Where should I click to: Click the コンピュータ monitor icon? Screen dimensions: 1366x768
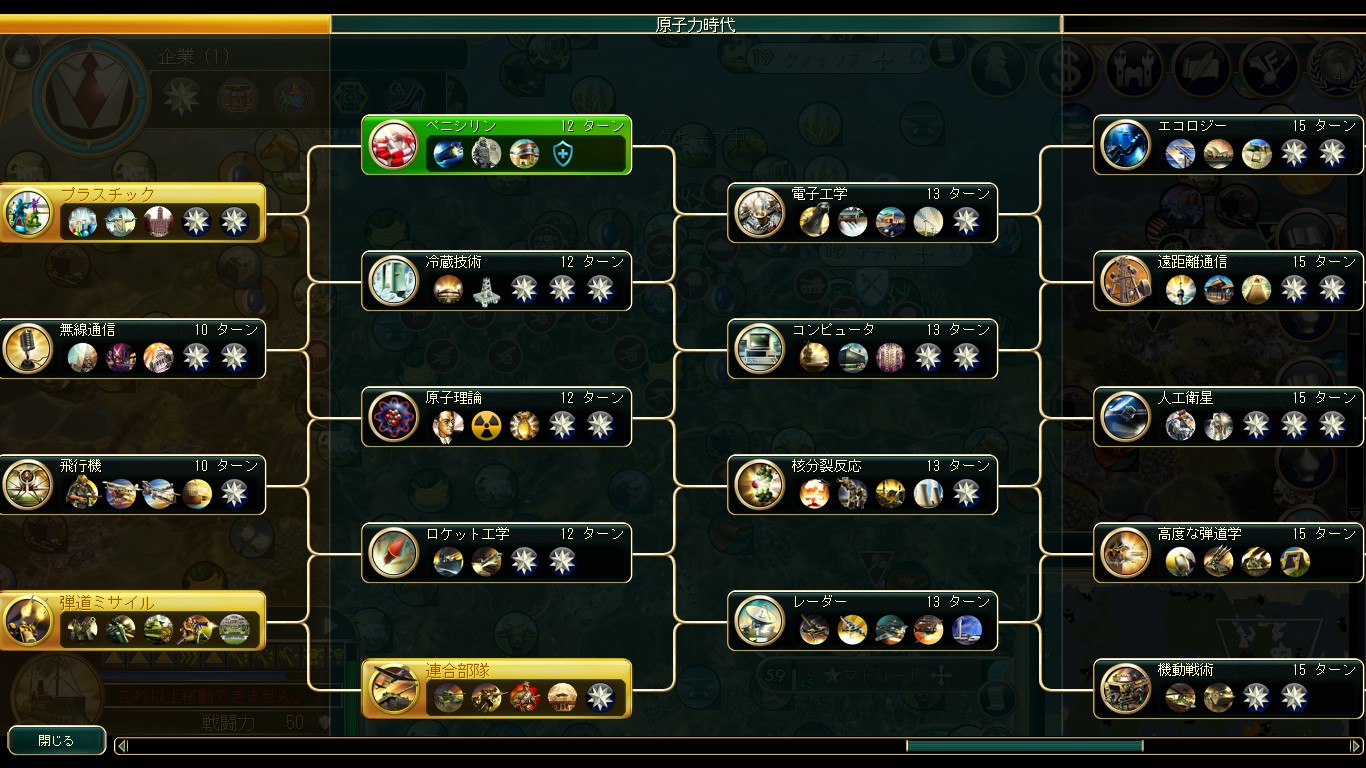[759, 349]
